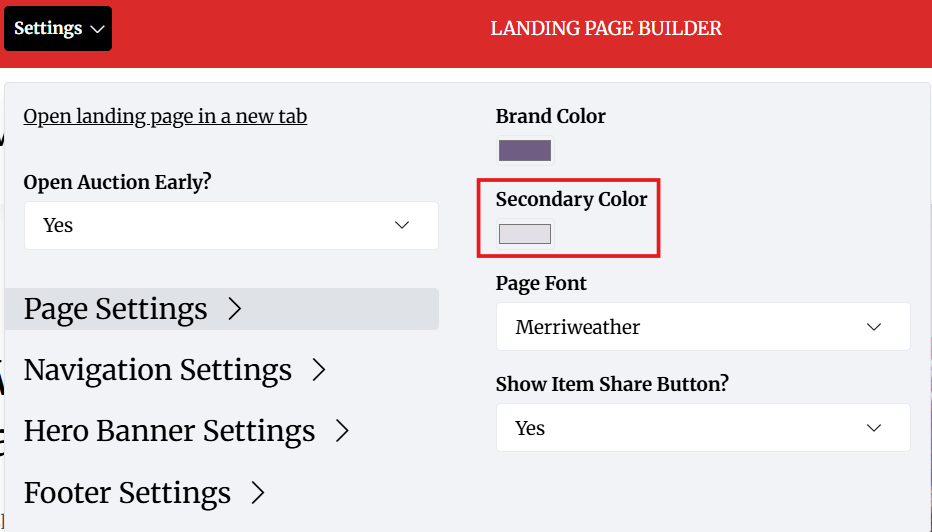Image resolution: width=932 pixels, height=532 pixels.
Task: Click the down chevron inside the Settings button
Action: tap(97, 29)
